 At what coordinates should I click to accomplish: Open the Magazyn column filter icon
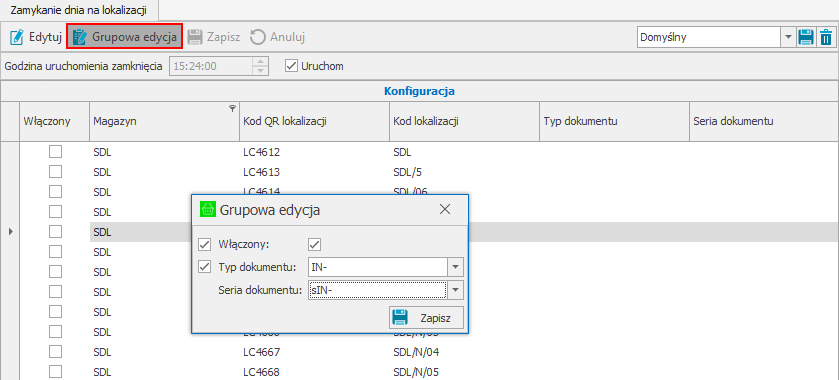232,108
